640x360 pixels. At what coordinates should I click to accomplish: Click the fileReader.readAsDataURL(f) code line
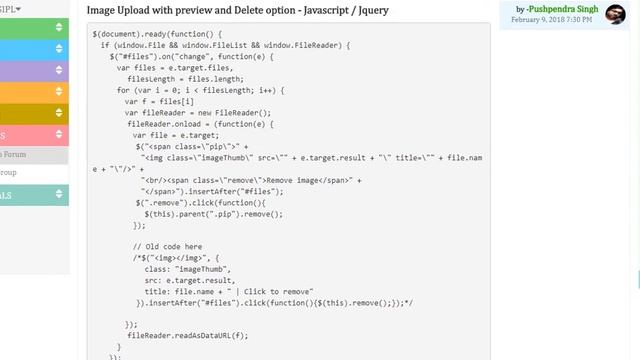[x=188, y=336]
